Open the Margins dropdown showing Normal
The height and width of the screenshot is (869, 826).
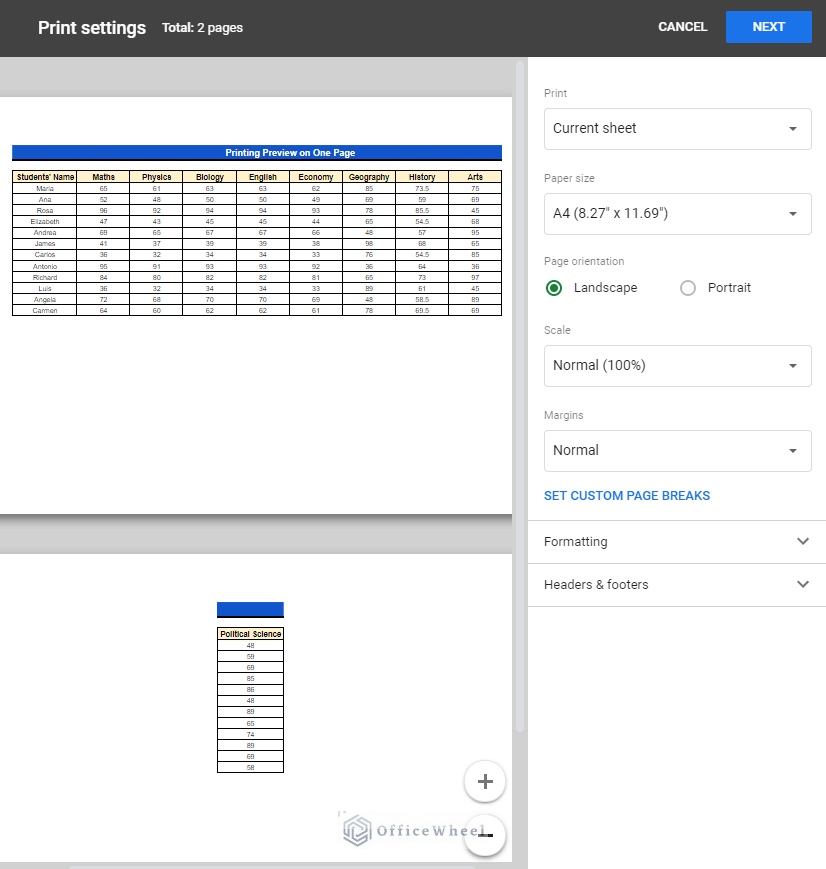click(x=677, y=450)
